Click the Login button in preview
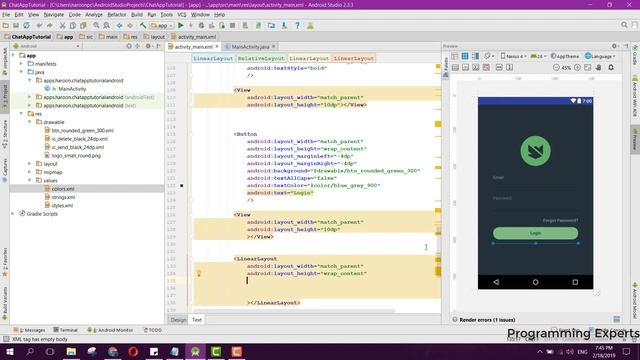The image size is (640, 360). coord(535,233)
